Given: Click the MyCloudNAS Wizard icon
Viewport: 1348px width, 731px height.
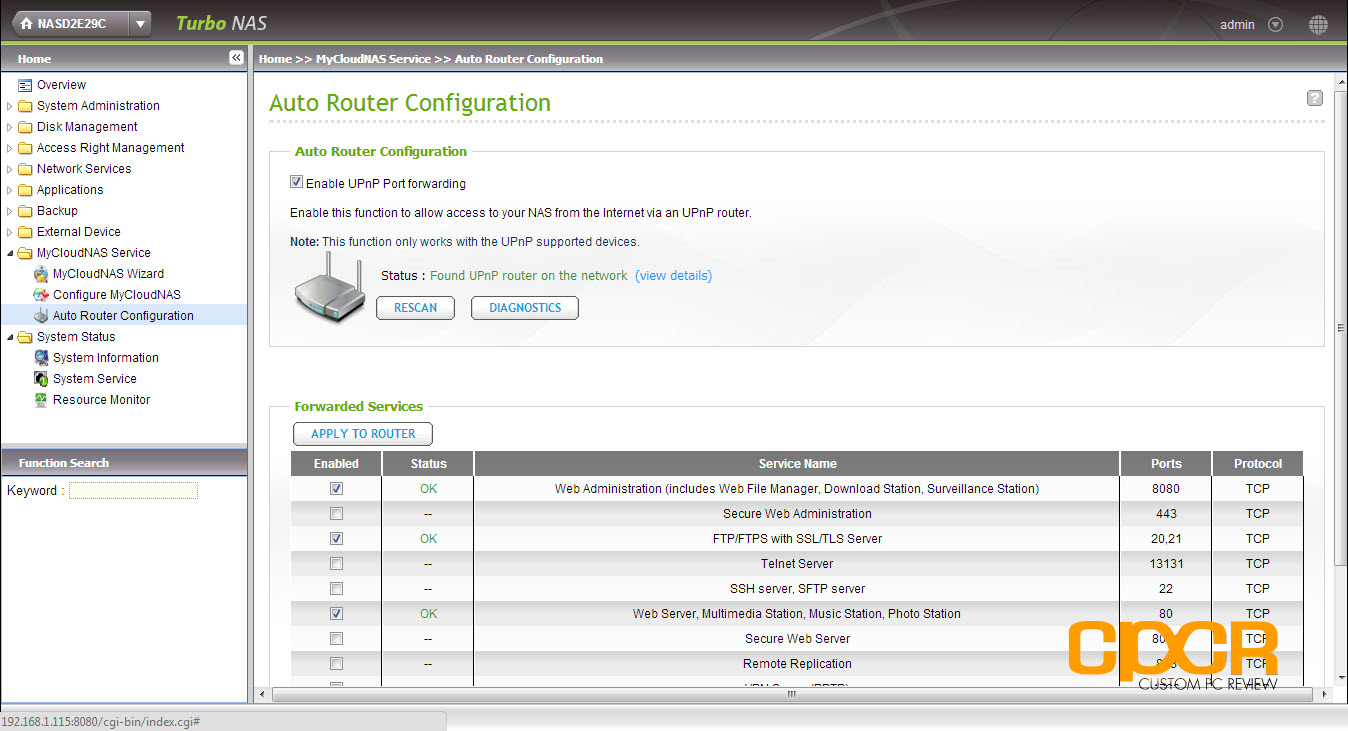Looking at the screenshot, I should (x=41, y=274).
